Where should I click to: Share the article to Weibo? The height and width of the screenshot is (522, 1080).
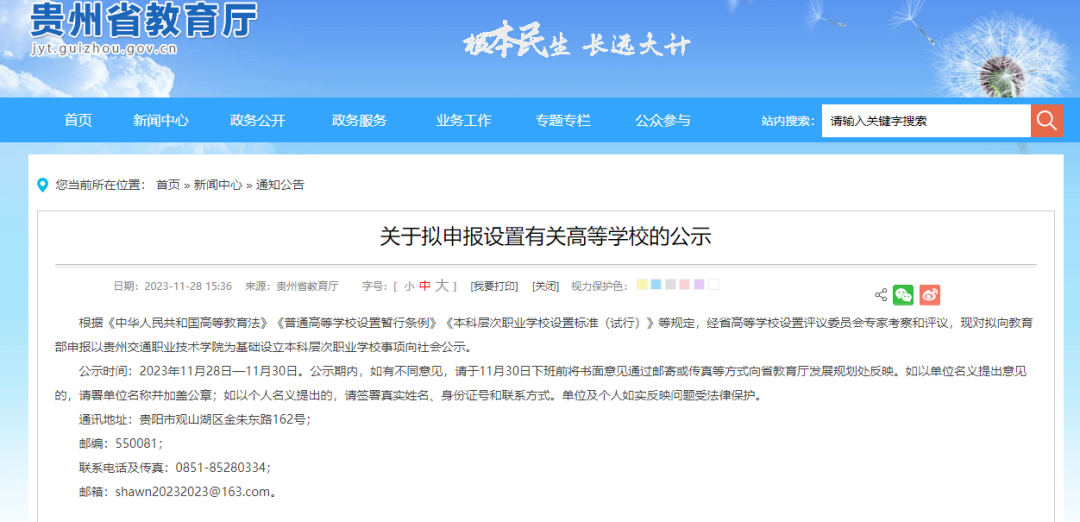(930, 295)
